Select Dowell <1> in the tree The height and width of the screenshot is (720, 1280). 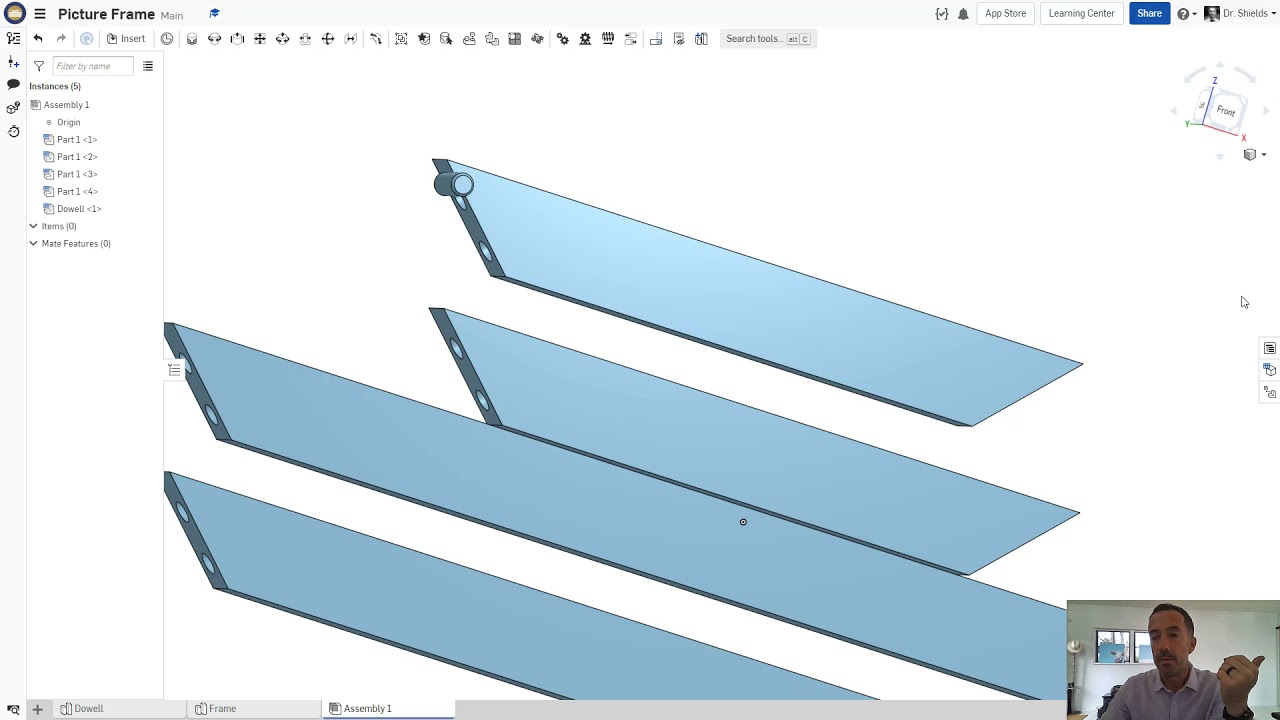coord(79,209)
